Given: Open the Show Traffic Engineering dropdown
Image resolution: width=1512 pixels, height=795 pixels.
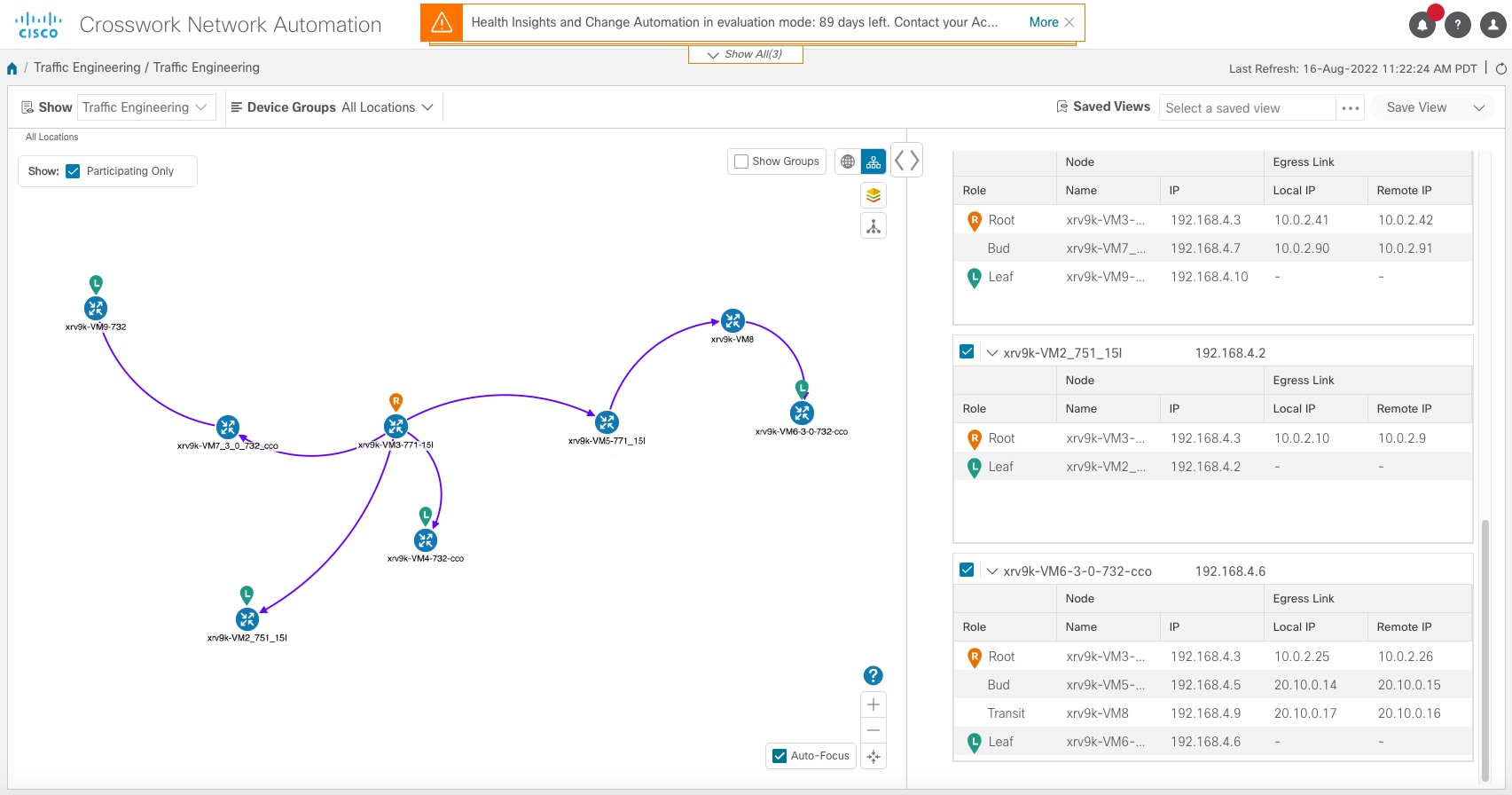Looking at the screenshot, I should [146, 107].
